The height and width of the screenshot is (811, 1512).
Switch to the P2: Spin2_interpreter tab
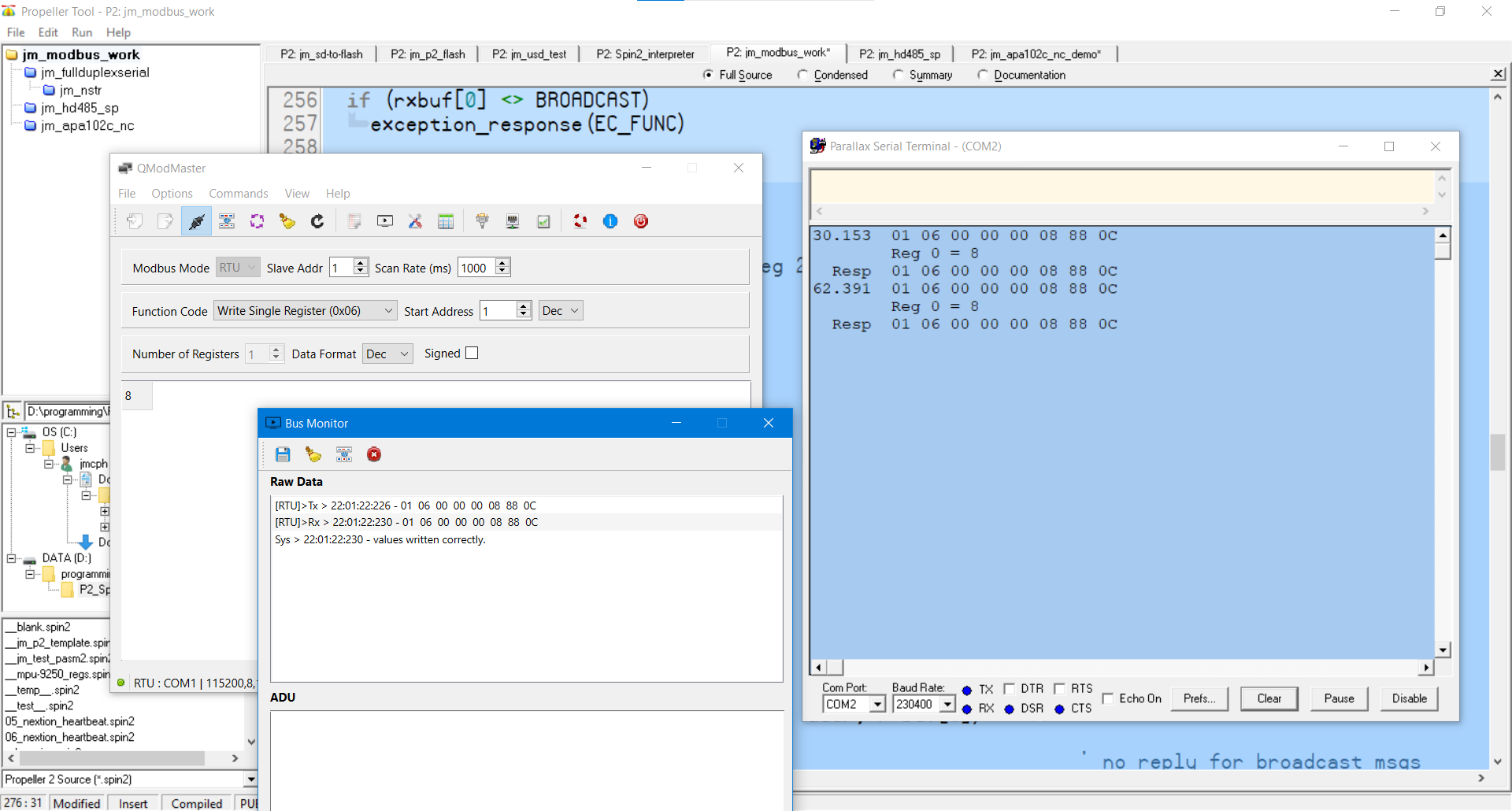645,54
